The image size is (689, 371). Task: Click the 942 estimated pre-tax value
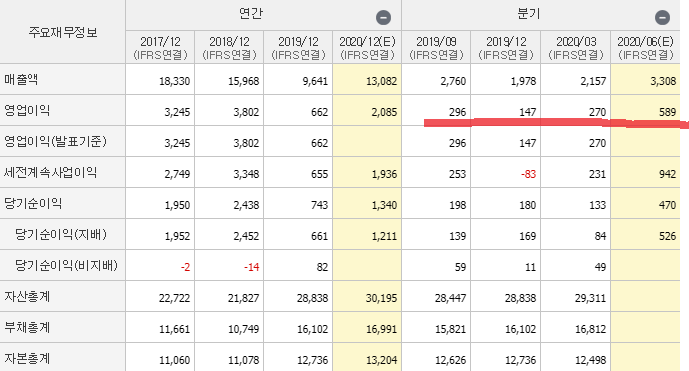point(667,174)
